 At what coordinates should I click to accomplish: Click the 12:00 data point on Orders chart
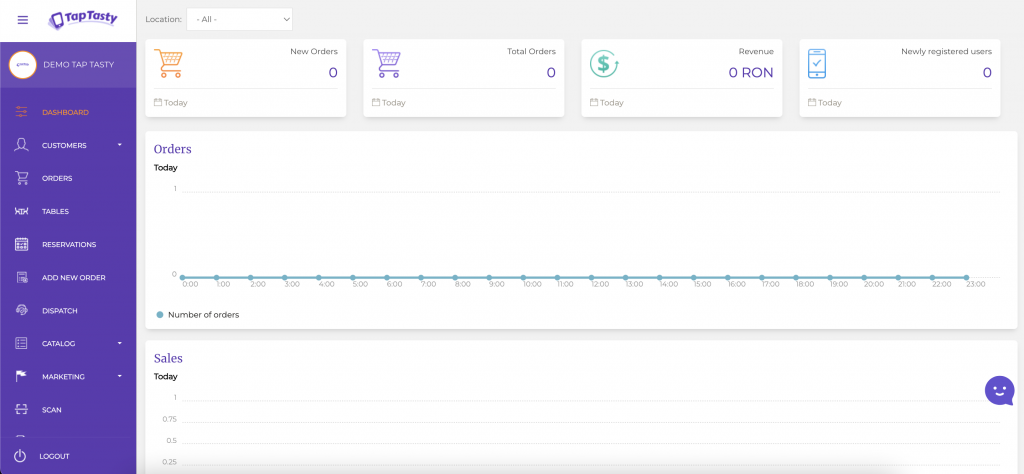click(591, 277)
